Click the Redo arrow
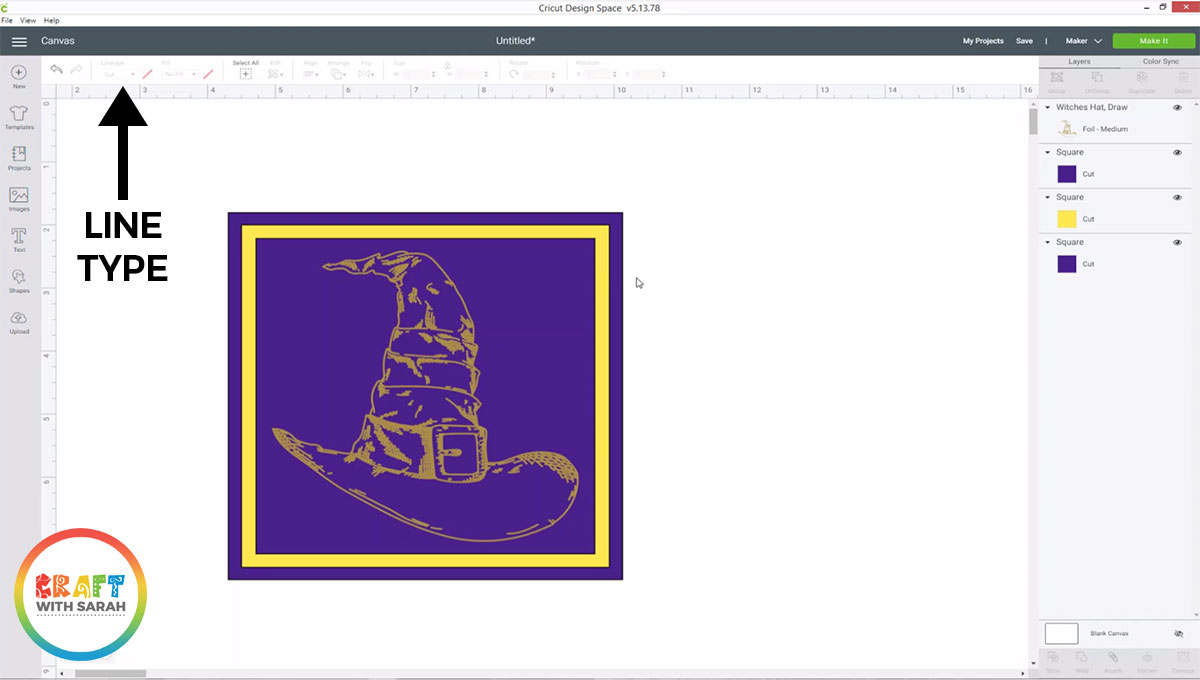This screenshot has width=1200, height=680. click(x=76, y=69)
